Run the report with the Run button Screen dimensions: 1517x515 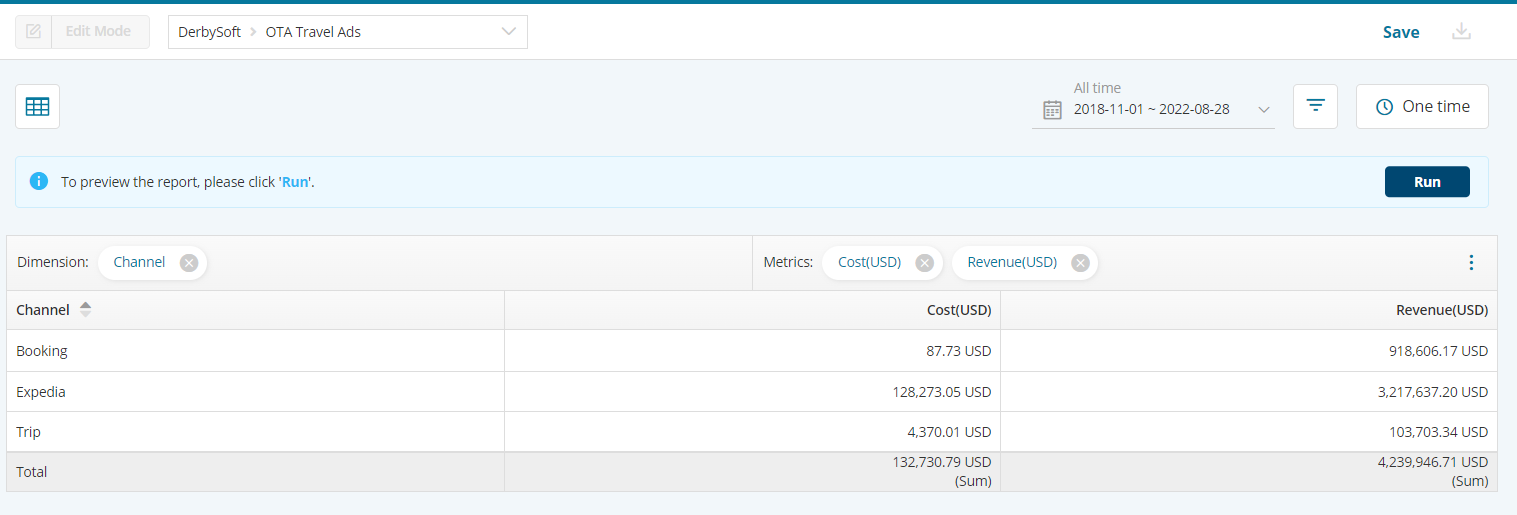[1427, 182]
